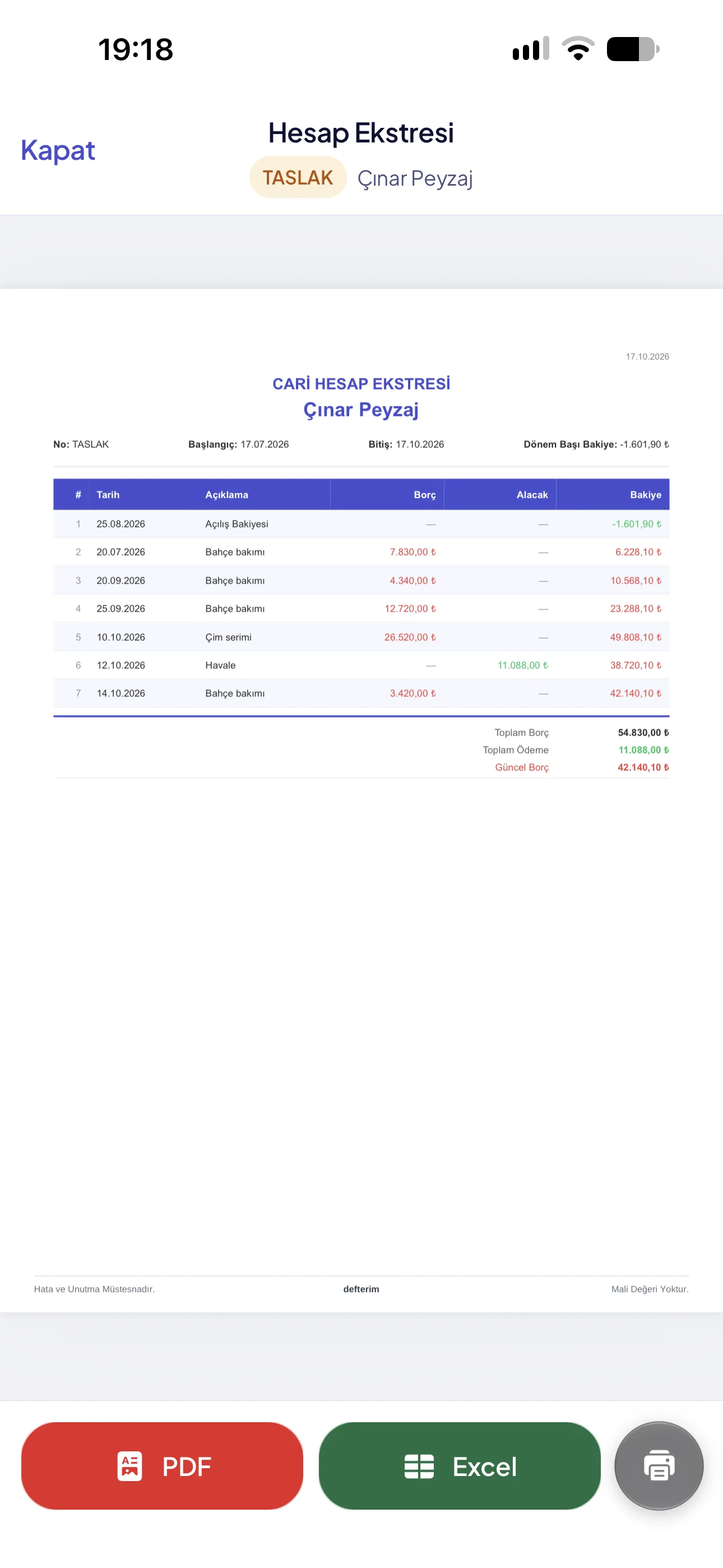
Task: Select the 26.520,00 ₺ debit amount
Action: point(410,637)
